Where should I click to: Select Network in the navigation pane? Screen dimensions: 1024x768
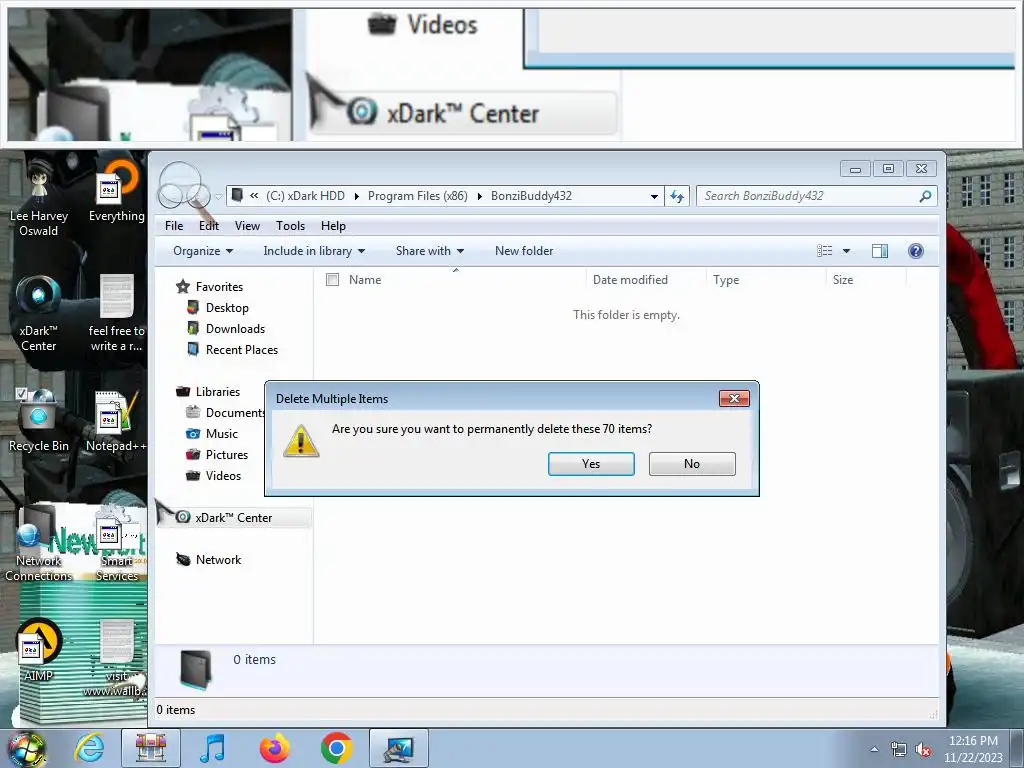(x=218, y=560)
